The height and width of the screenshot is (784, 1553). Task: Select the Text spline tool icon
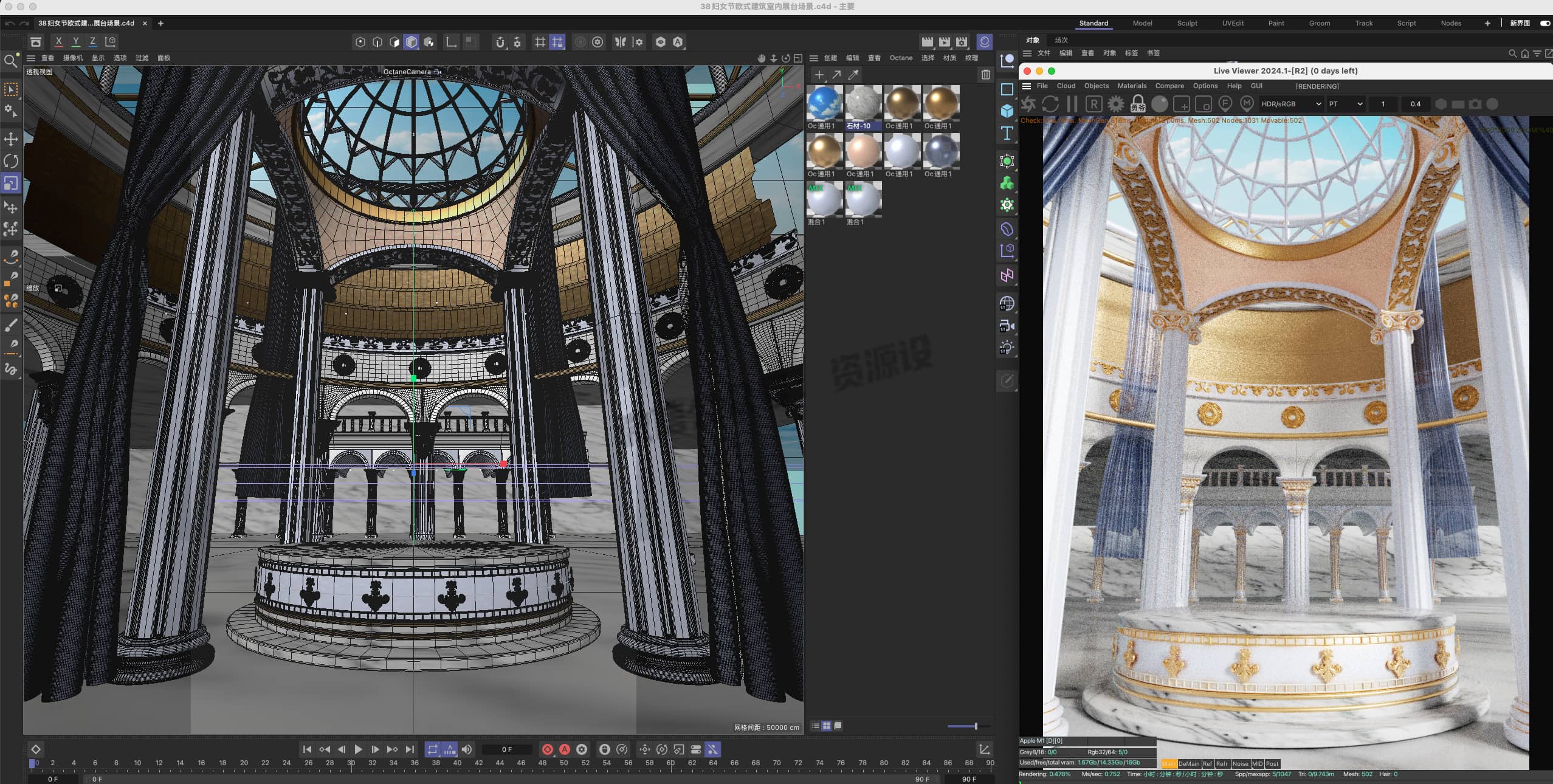[1007, 133]
